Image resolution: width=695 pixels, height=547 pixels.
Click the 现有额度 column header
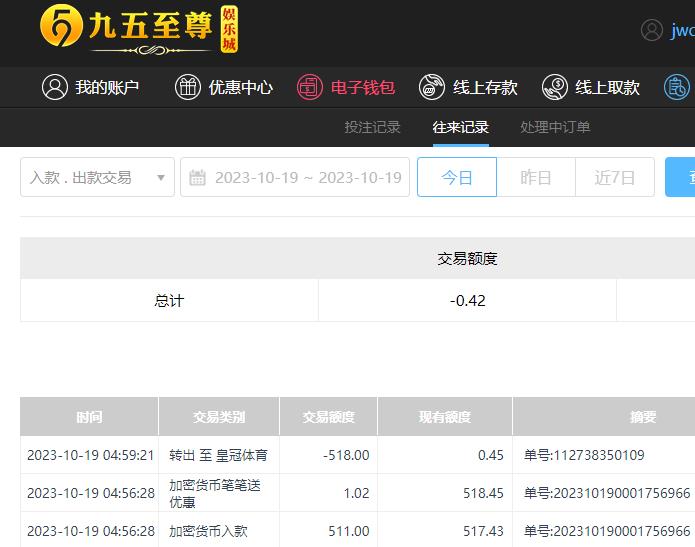coord(445,417)
